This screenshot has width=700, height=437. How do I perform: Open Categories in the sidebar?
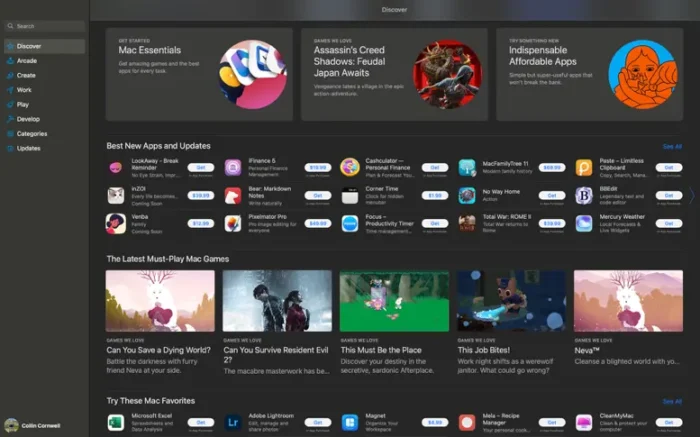click(x=44, y=133)
